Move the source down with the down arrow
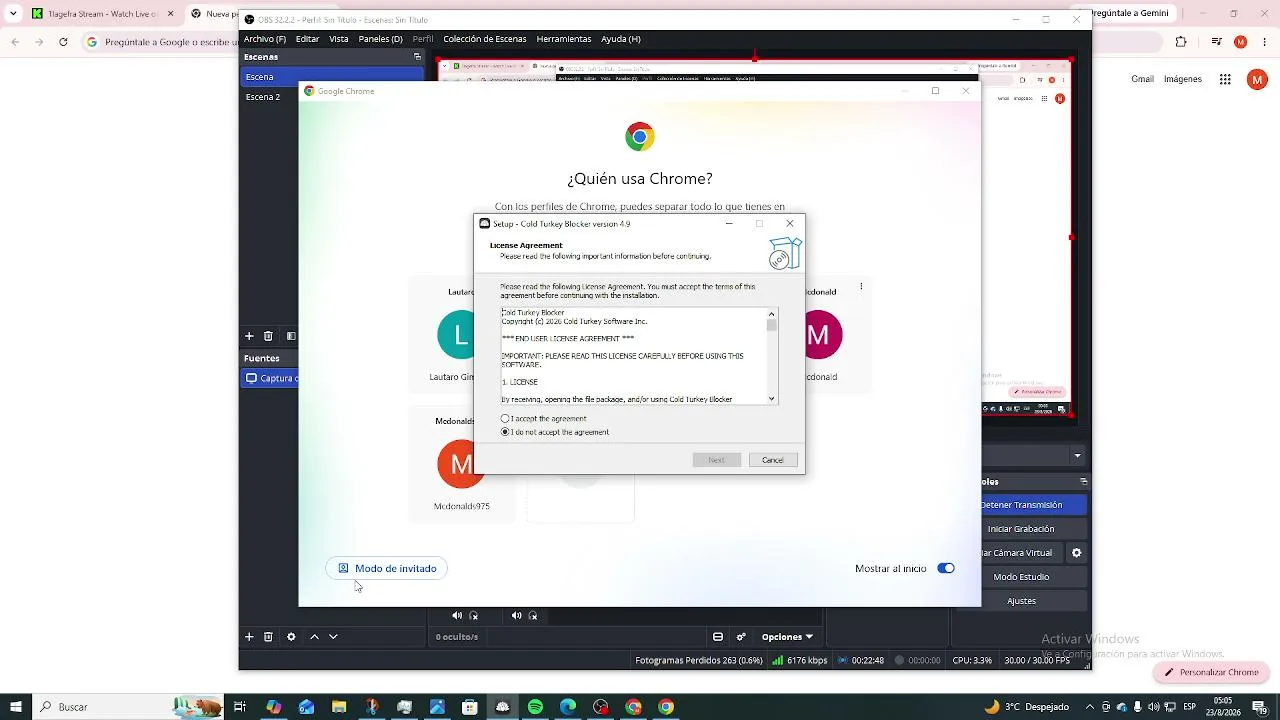The image size is (1280, 720). tap(333, 637)
